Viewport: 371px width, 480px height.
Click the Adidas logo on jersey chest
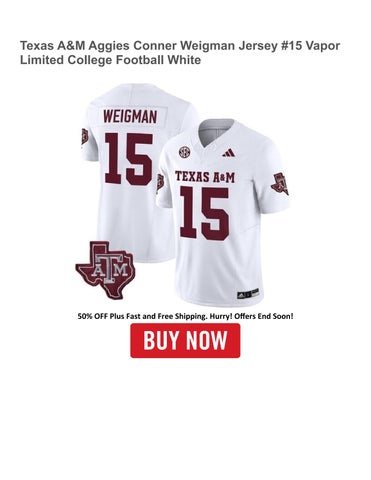point(229,153)
